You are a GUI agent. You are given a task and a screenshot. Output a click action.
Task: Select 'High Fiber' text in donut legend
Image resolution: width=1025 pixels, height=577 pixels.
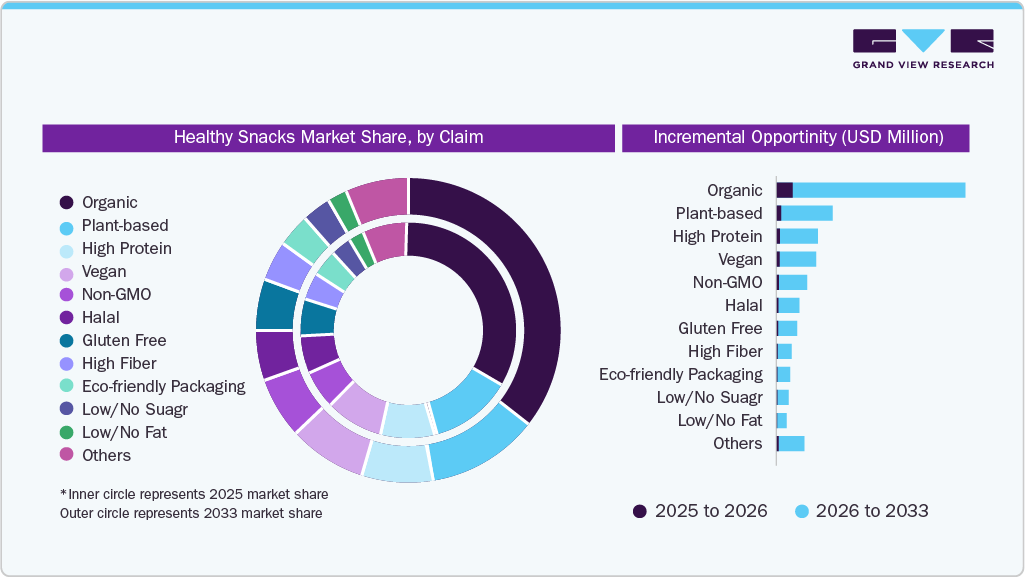119,363
